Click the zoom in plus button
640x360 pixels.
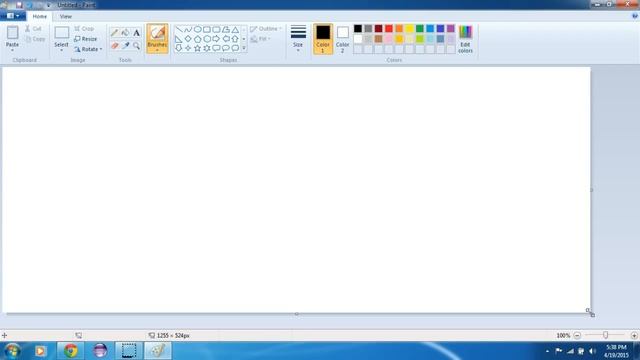[634, 335]
